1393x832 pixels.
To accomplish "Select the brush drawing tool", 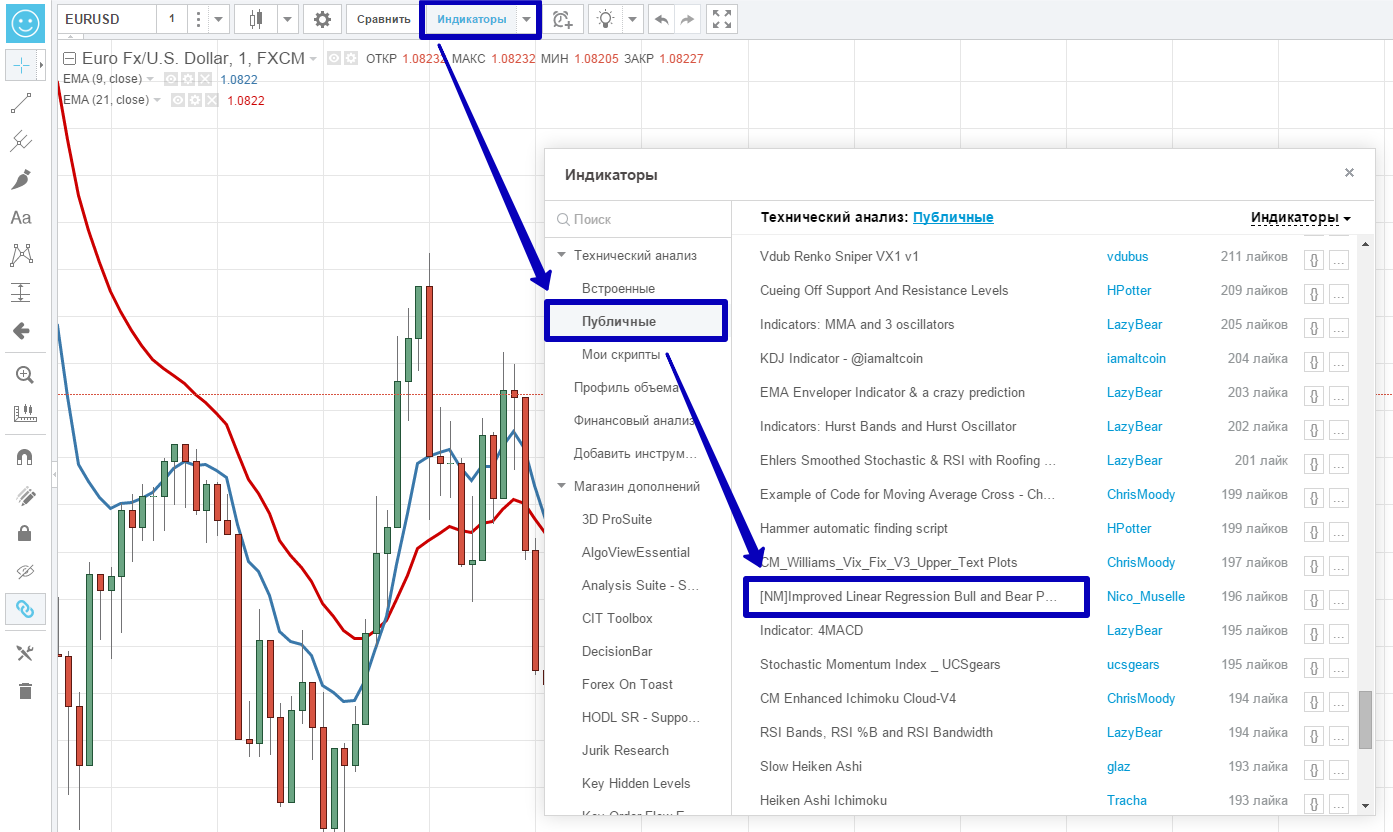I will click(22, 180).
